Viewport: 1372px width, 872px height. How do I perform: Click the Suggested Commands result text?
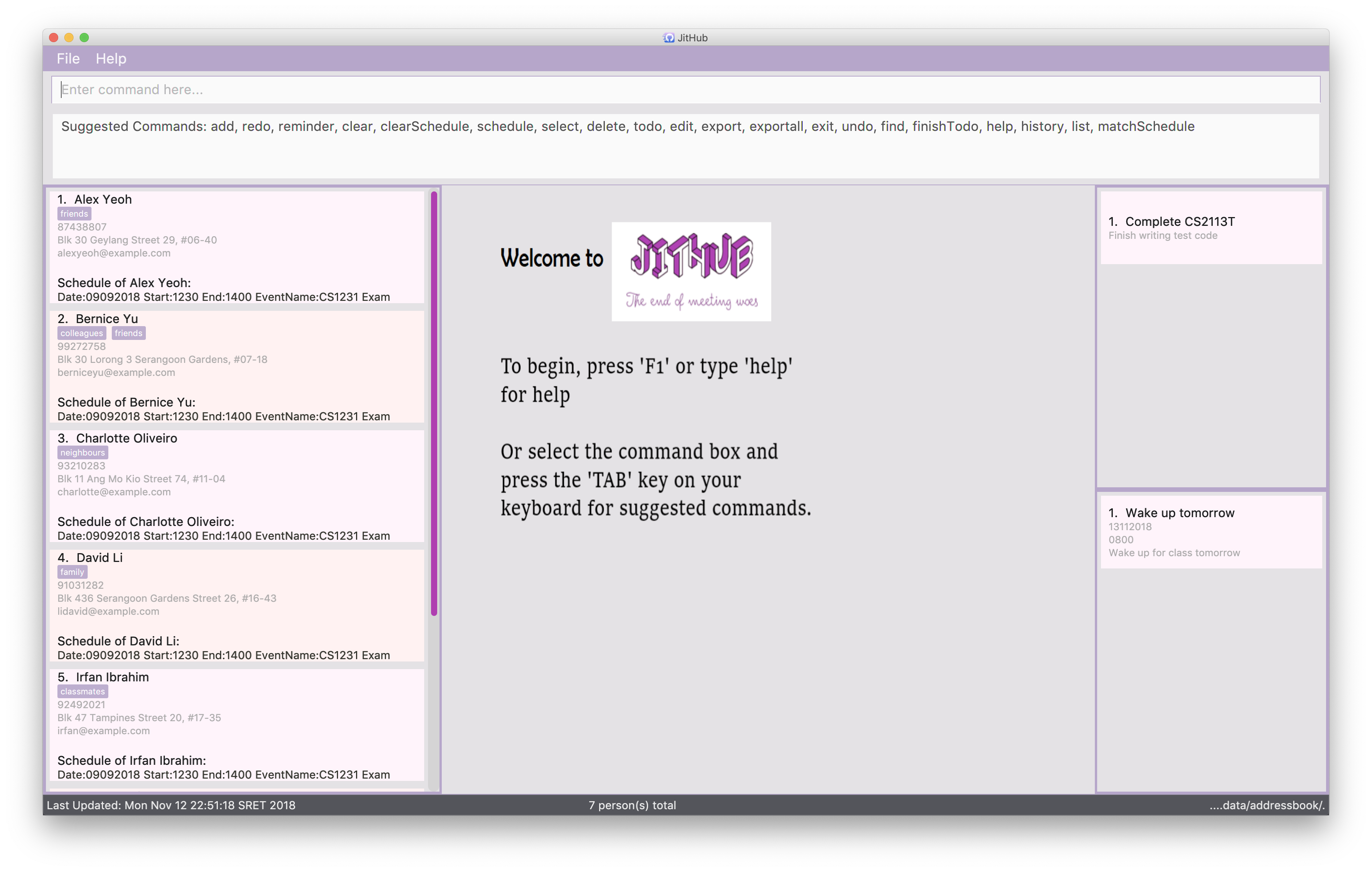[627, 126]
